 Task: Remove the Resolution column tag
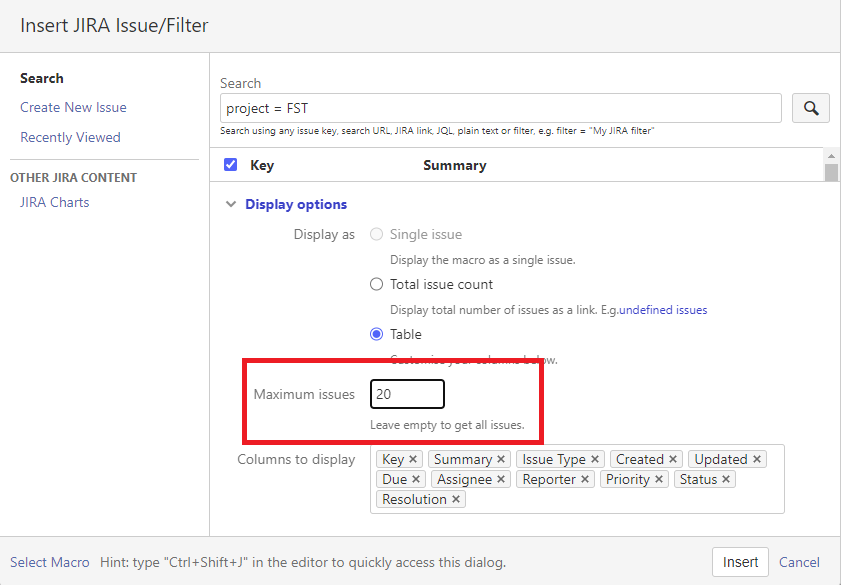[x=454, y=500]
